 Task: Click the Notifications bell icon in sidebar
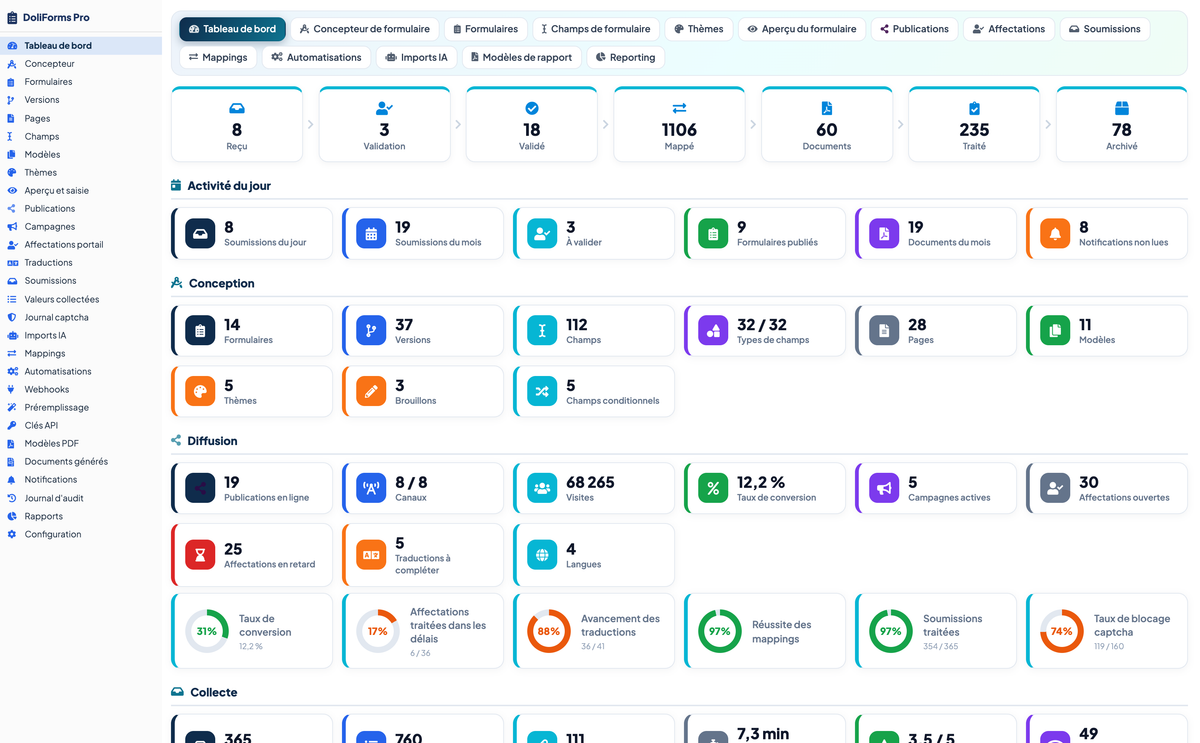click(12, 480)
